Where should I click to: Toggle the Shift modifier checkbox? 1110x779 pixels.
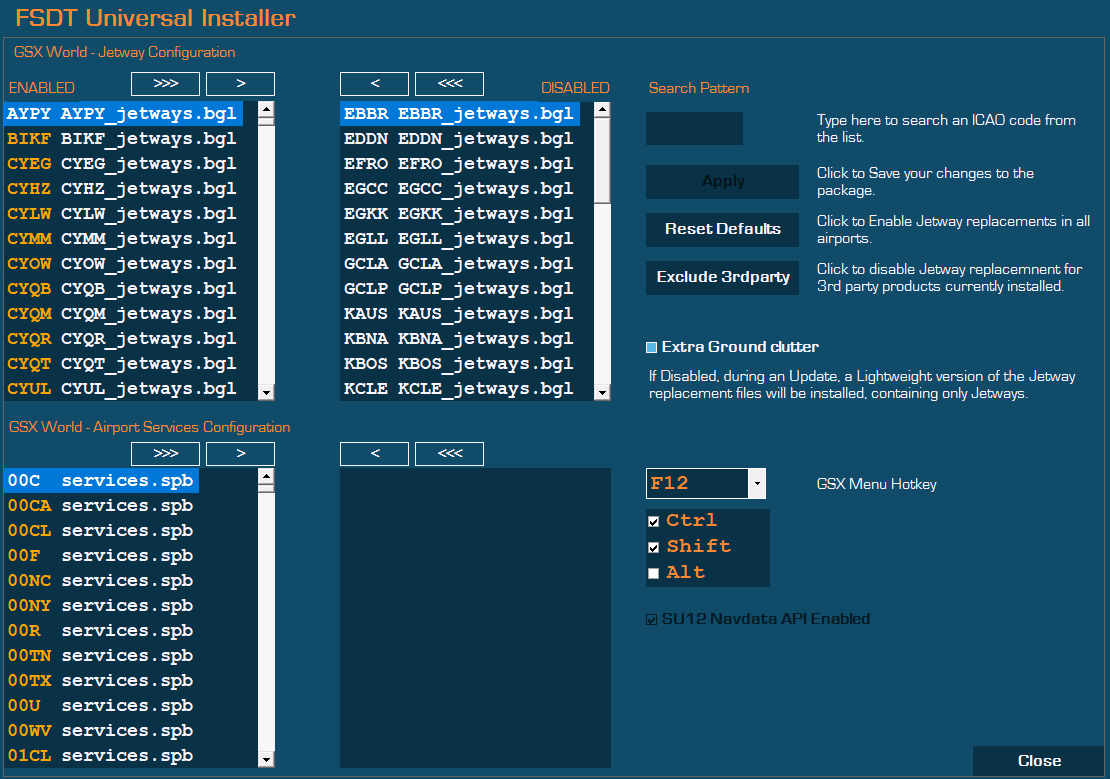point(653,547)
